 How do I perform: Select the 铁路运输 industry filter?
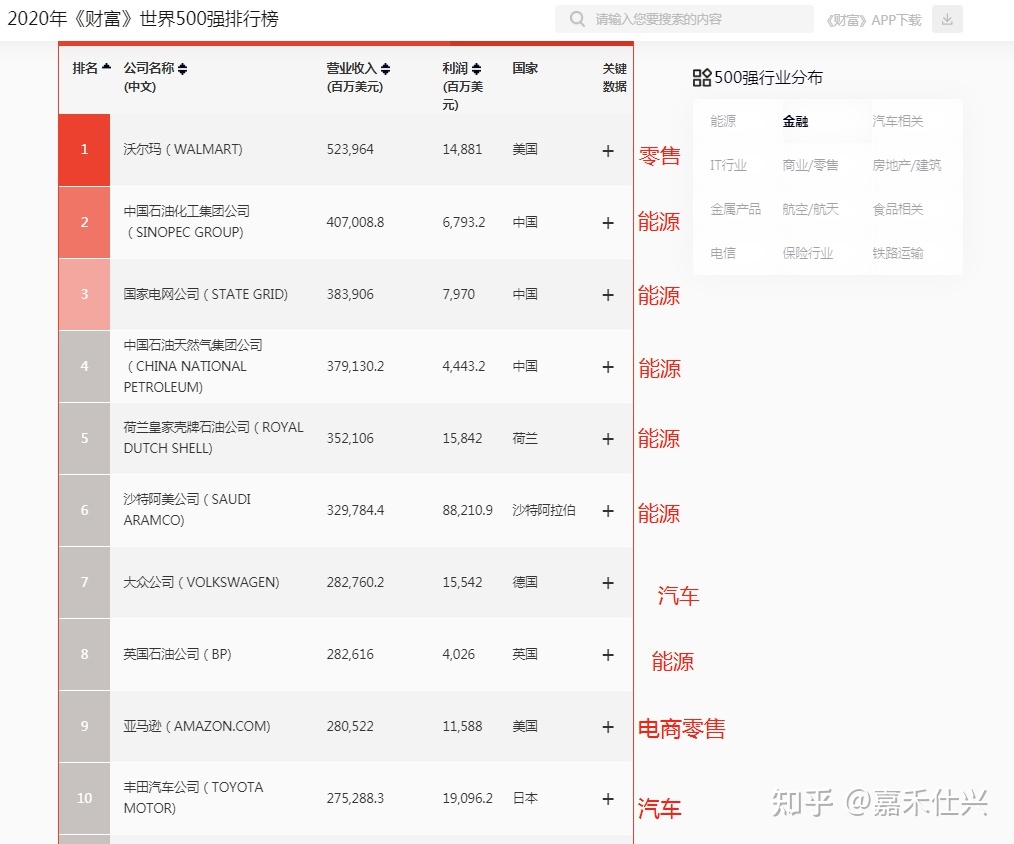click(898, 253)
